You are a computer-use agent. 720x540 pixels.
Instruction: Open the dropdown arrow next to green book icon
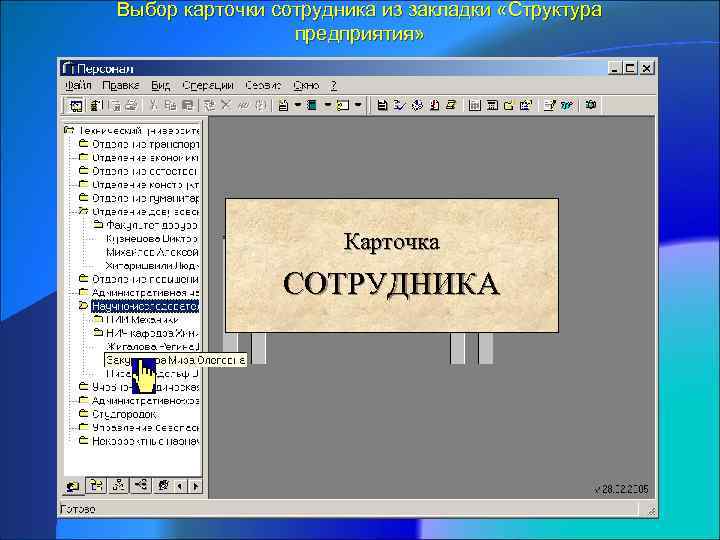click(328, 105)
